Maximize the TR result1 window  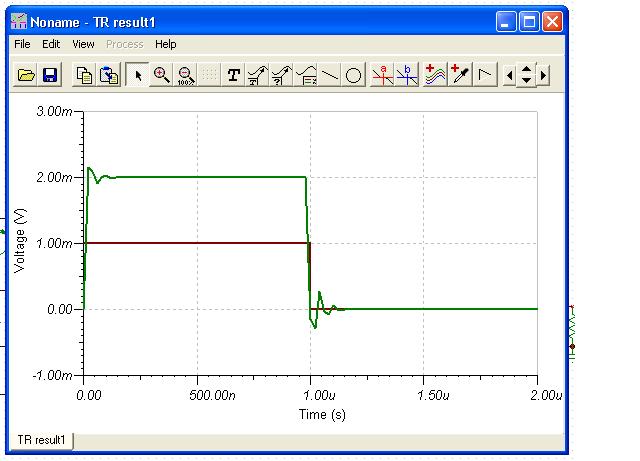point(529,21)
